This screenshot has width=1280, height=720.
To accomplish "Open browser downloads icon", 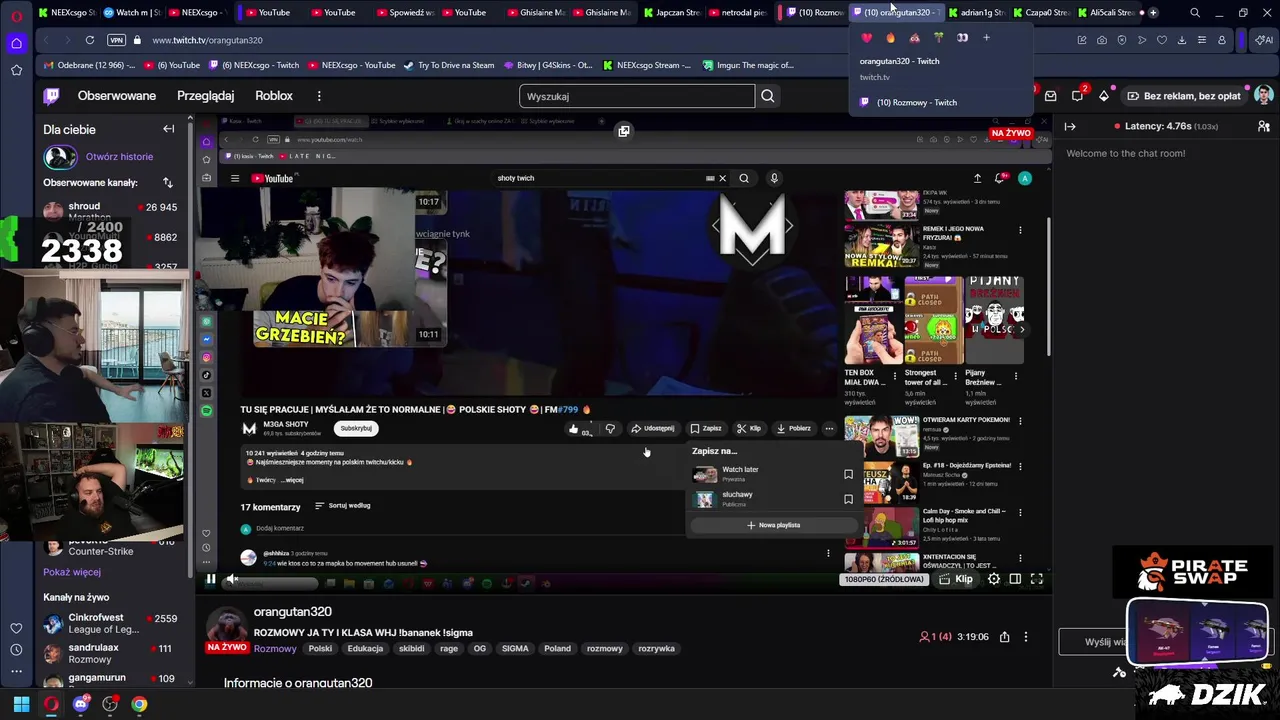I will pyautogui.click(x=1182, y=40).
